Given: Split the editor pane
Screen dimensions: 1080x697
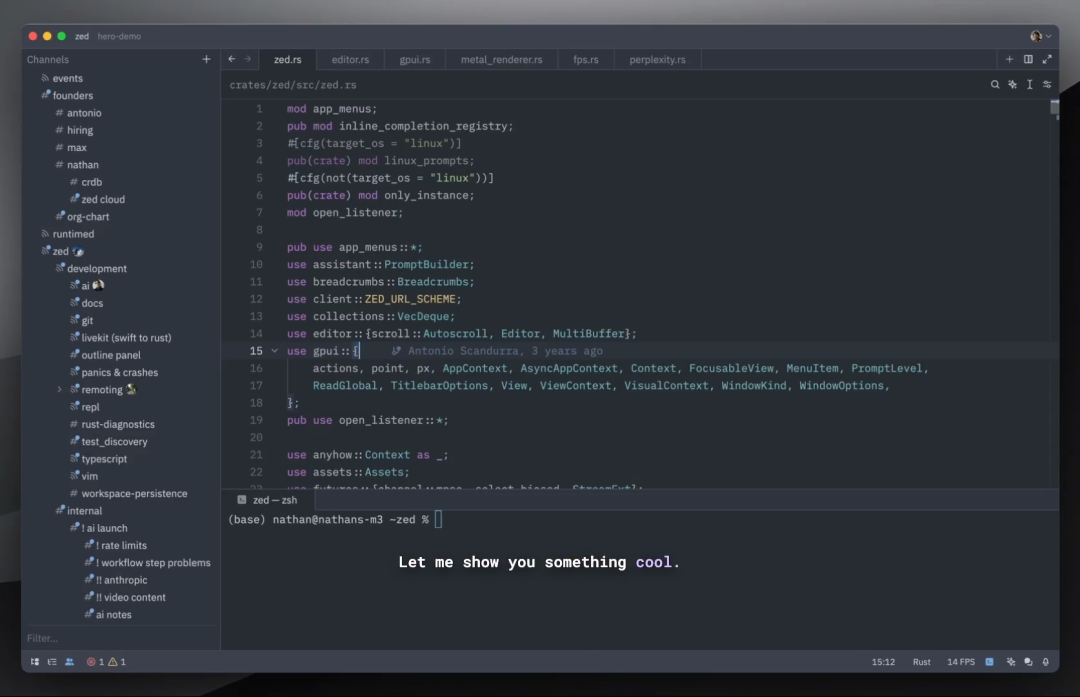Looking at the screenshot, I should tap(1028, 59).
